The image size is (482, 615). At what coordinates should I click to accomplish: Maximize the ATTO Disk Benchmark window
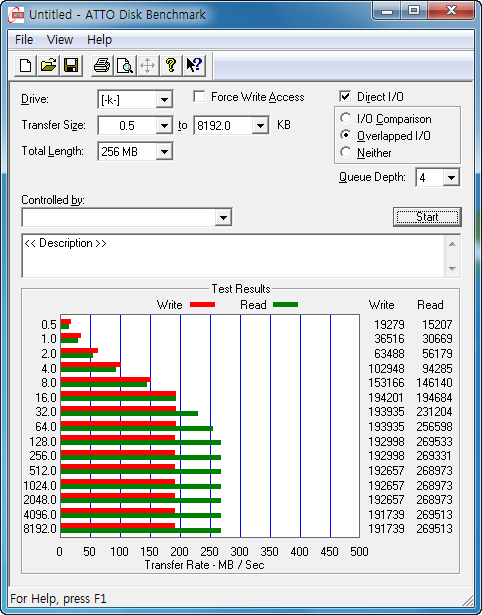414,11
